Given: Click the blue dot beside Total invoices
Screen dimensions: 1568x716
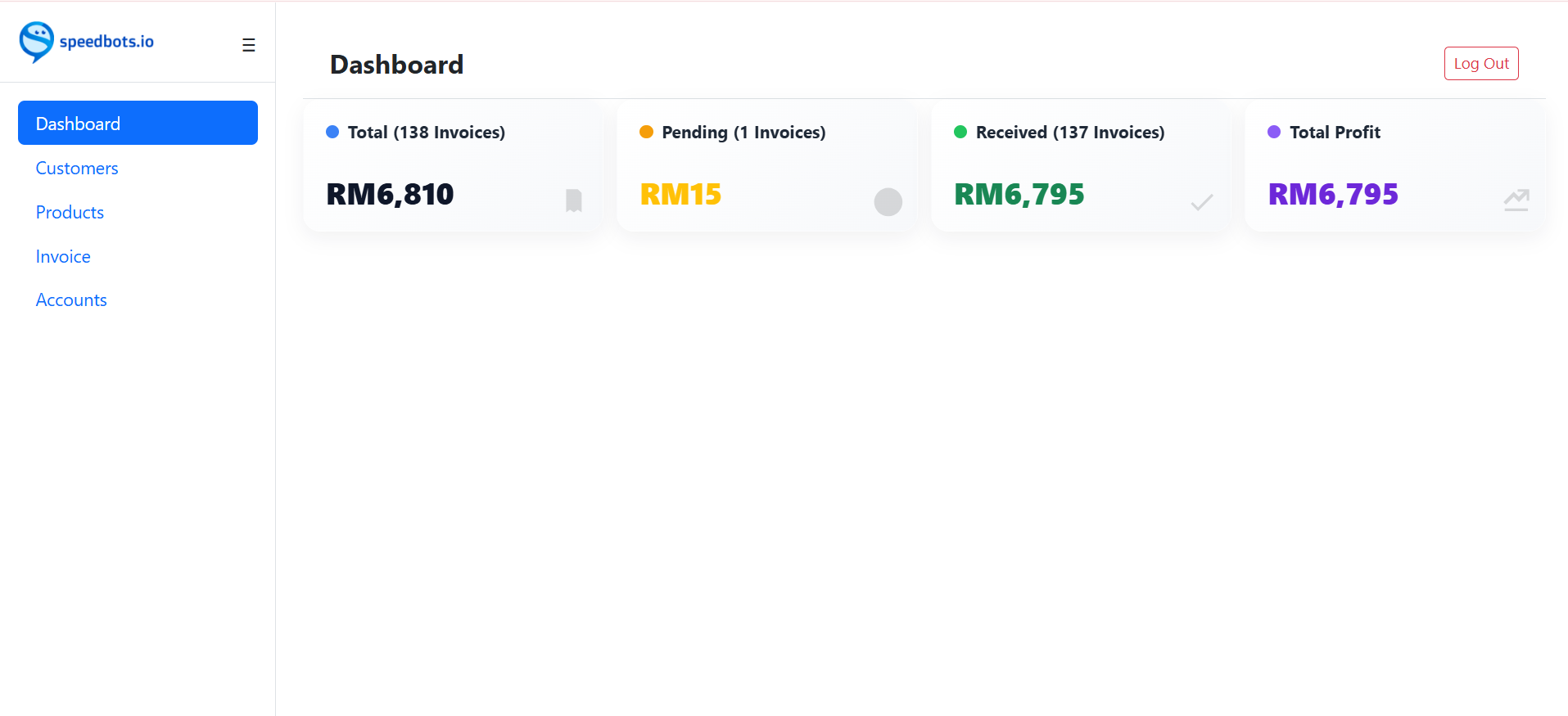Looking at the screenshot, I should (332, 131).
